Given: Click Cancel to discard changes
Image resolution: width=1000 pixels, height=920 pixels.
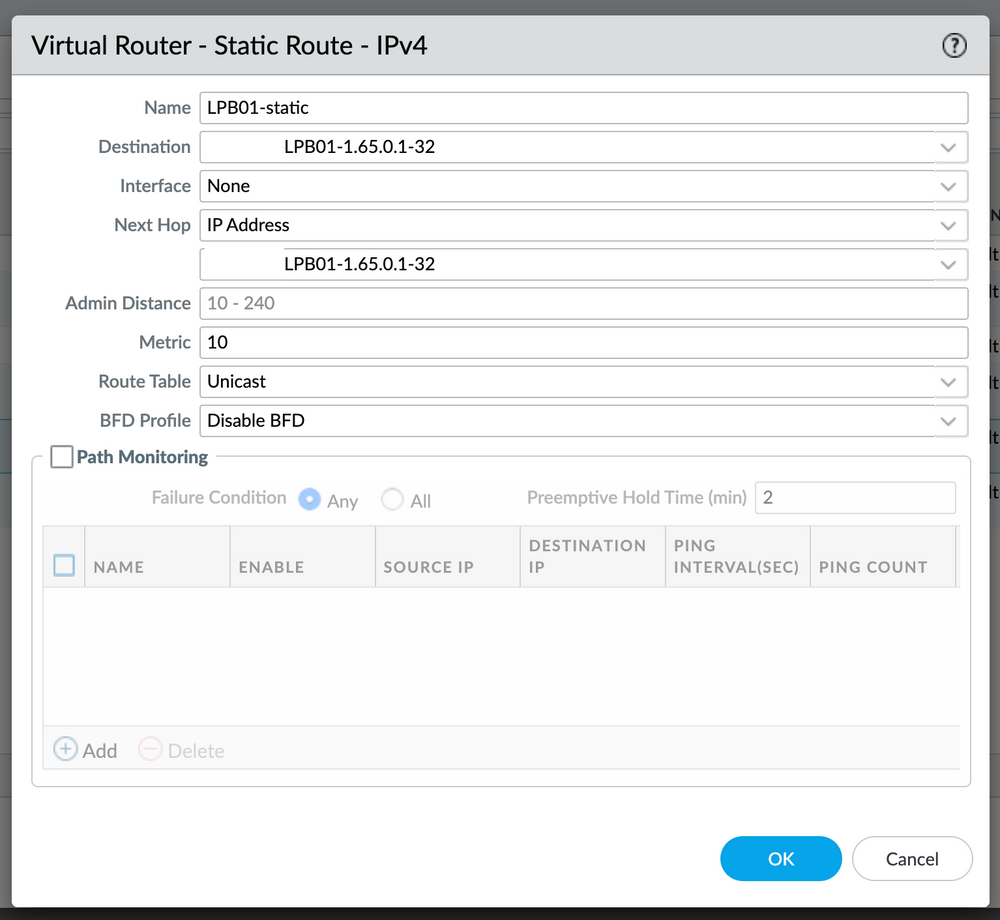Looking at the screenshot, I should (x=912, y=858).
